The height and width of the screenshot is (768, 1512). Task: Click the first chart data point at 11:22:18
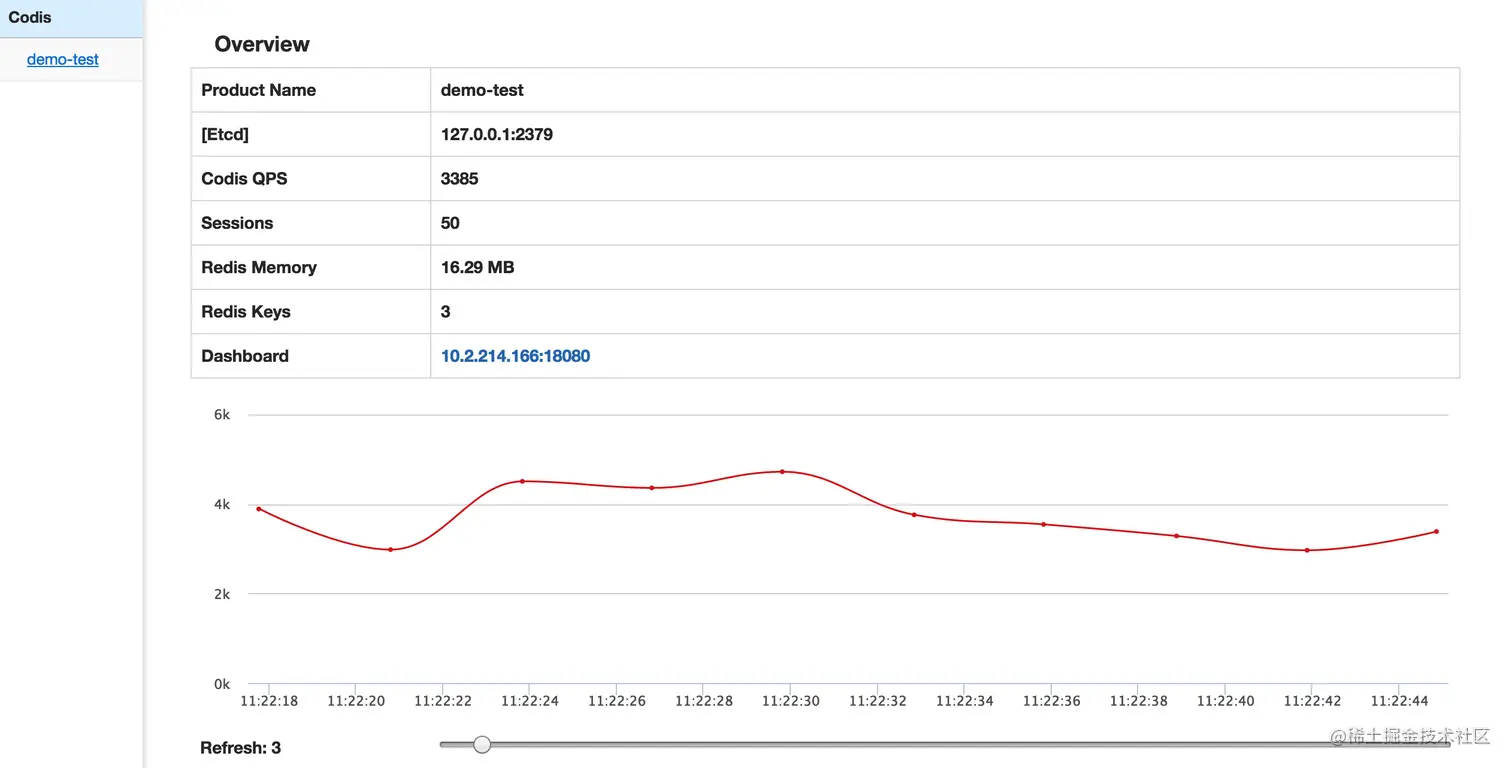[x=259, y=509]
